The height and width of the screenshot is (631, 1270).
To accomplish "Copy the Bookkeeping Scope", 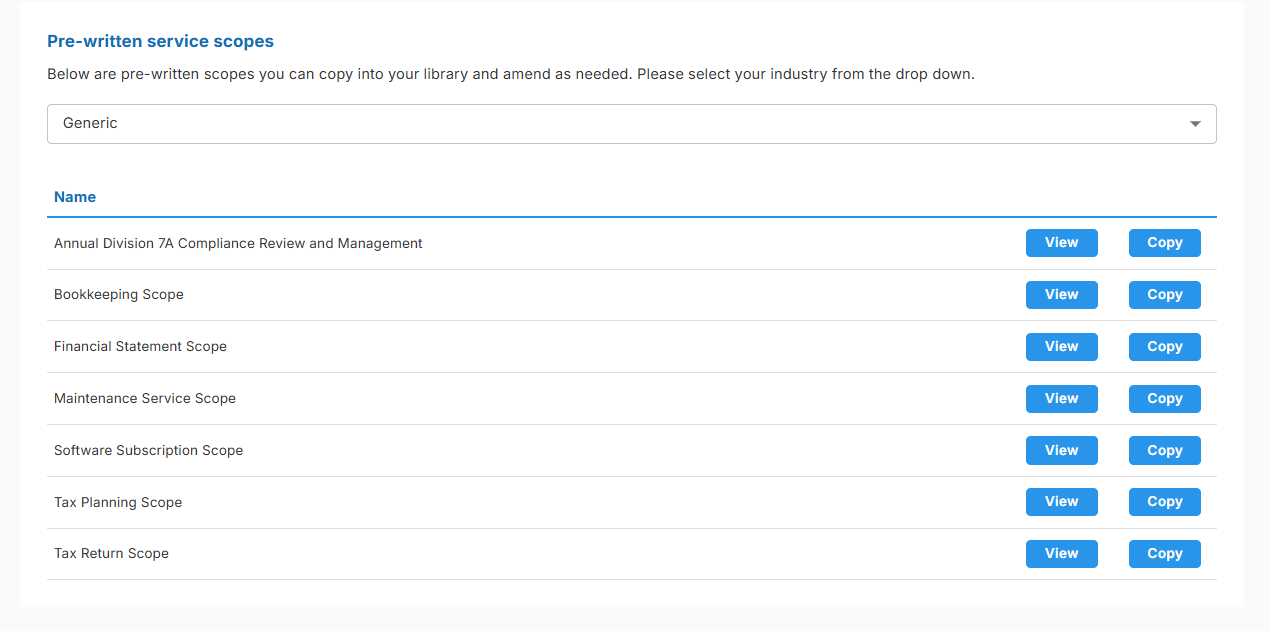I will tap(1164, 295).
